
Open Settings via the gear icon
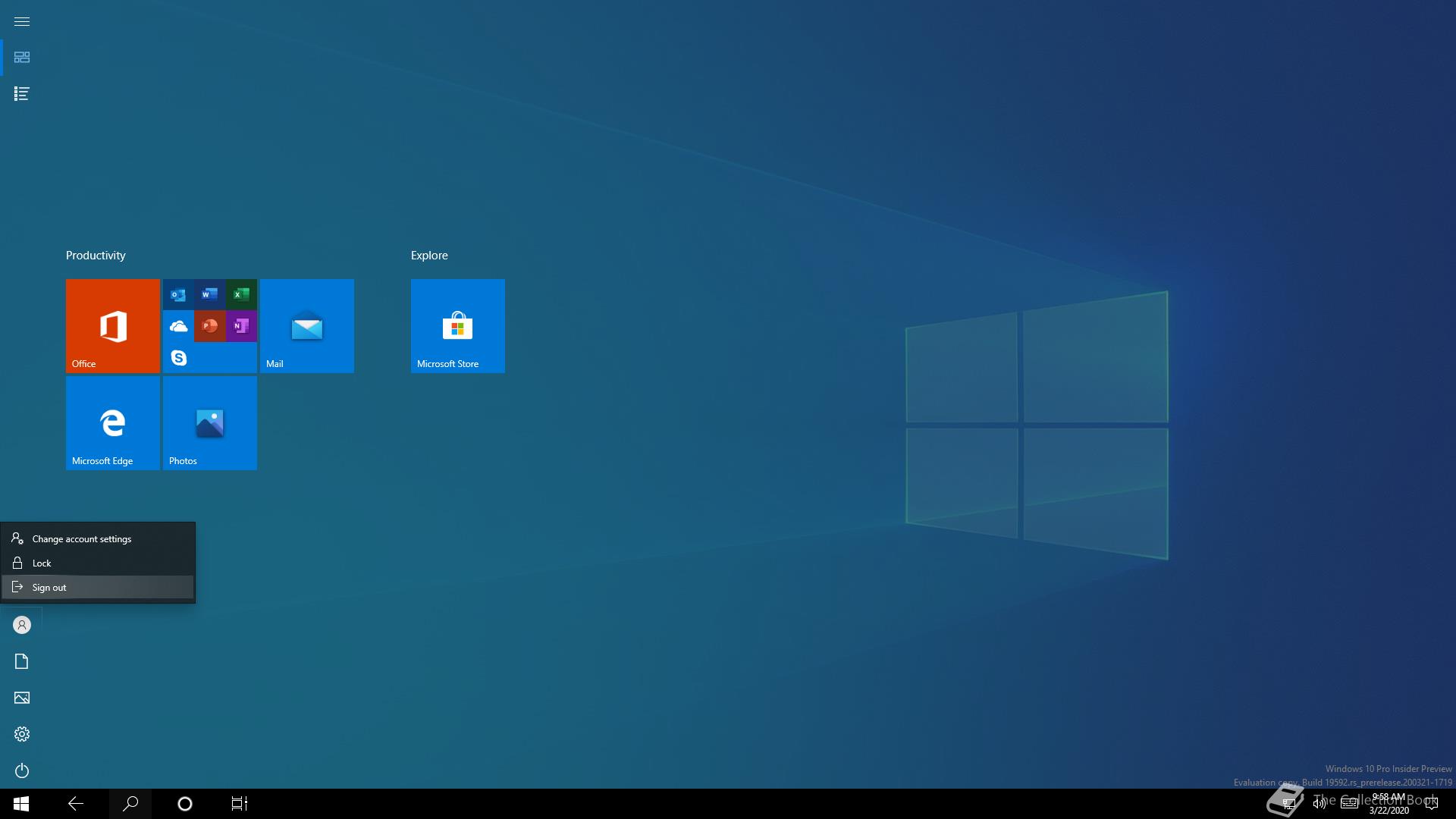[x=21, y=734]
